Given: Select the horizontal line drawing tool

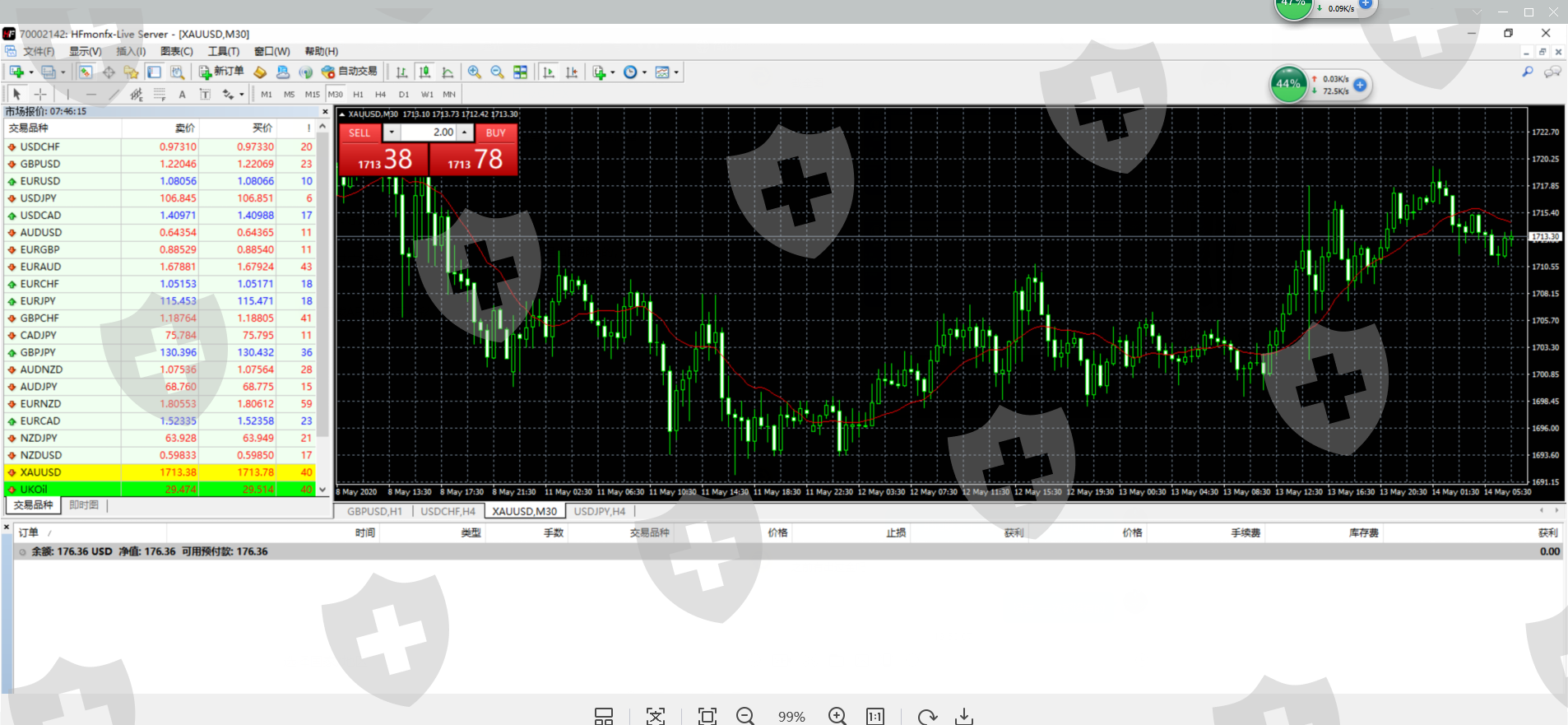Looking at the screenshot, I should (90, 95).
